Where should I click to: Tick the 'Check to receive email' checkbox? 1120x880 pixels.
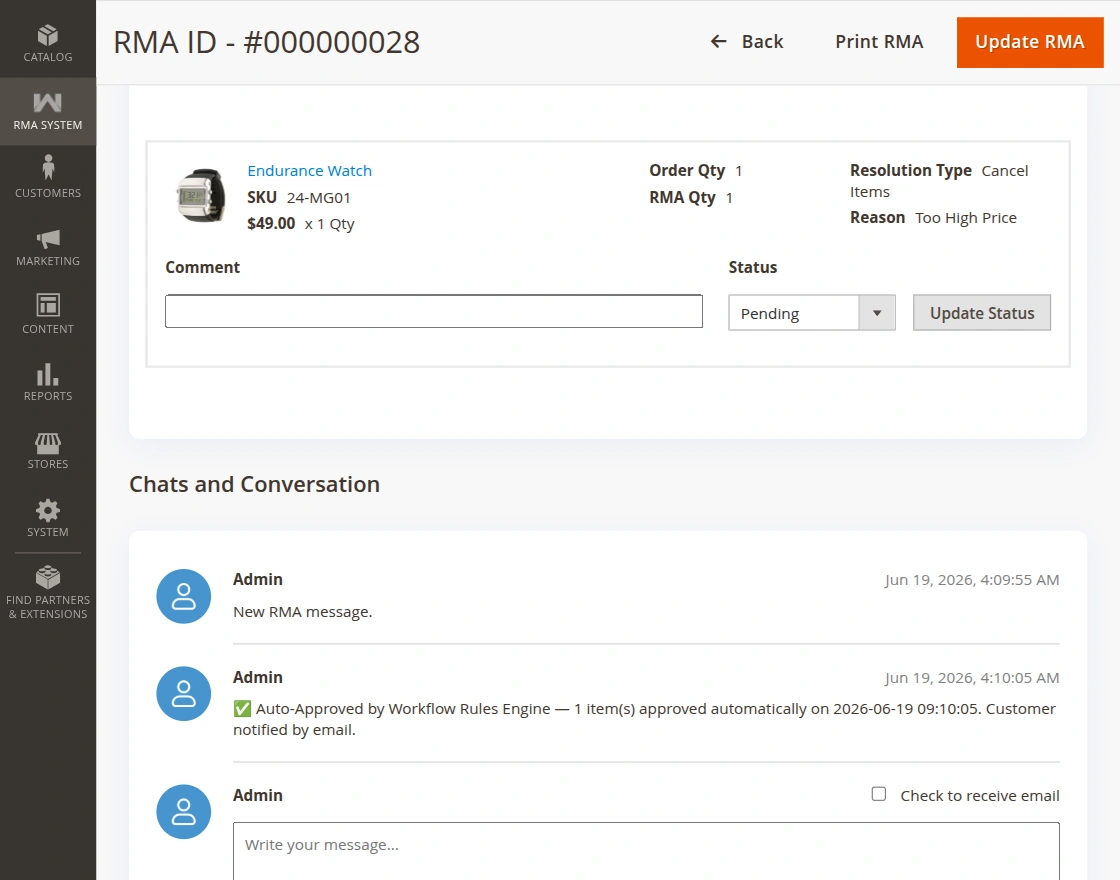[x=879, y=794]
